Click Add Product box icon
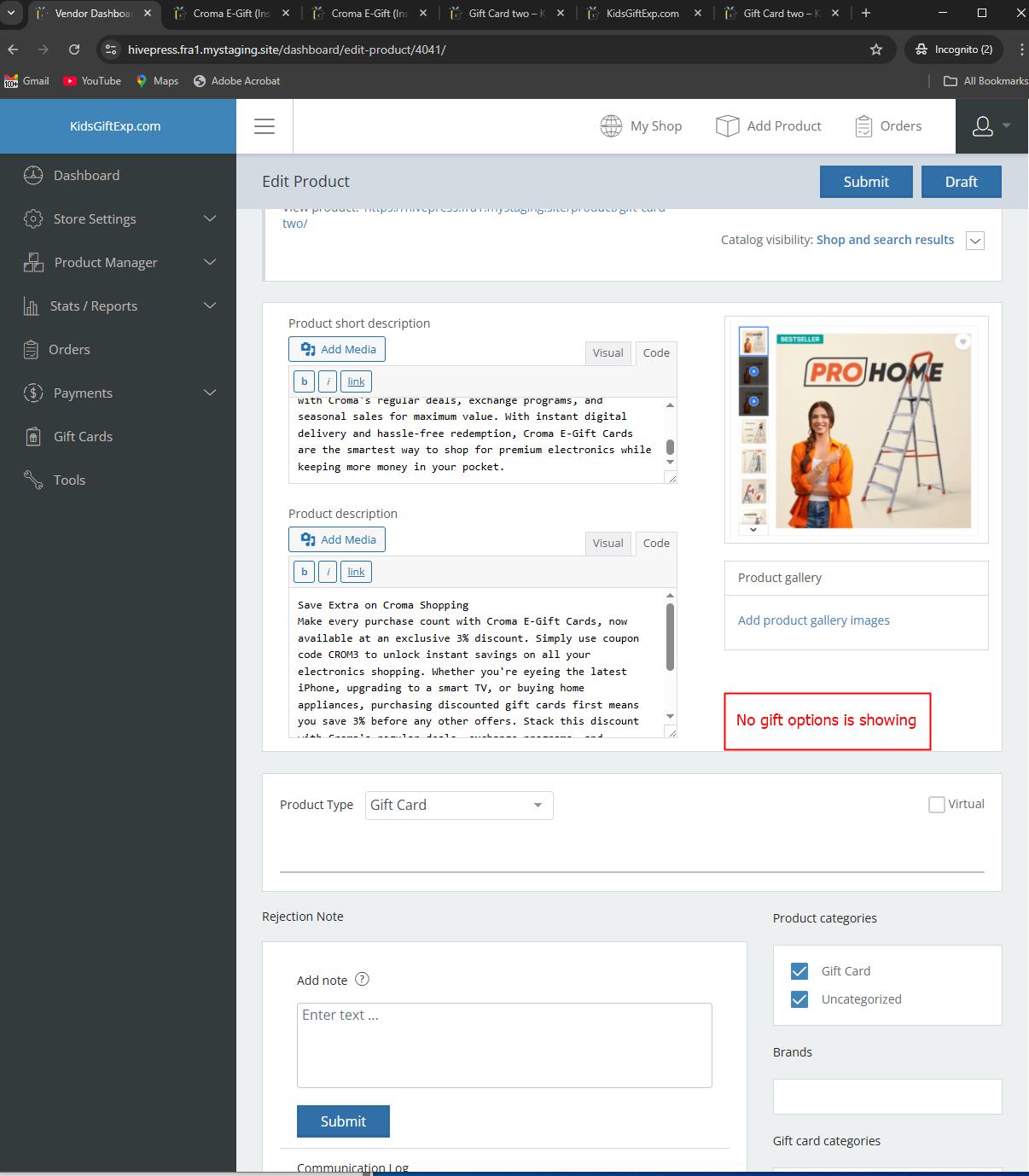The height and width of the screenshot is (1176, 1029). (727, 126)
